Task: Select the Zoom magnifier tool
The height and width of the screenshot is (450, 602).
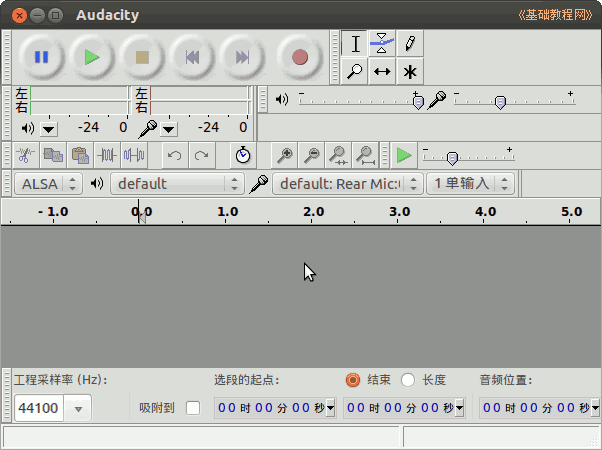Action: click(354, 71)
